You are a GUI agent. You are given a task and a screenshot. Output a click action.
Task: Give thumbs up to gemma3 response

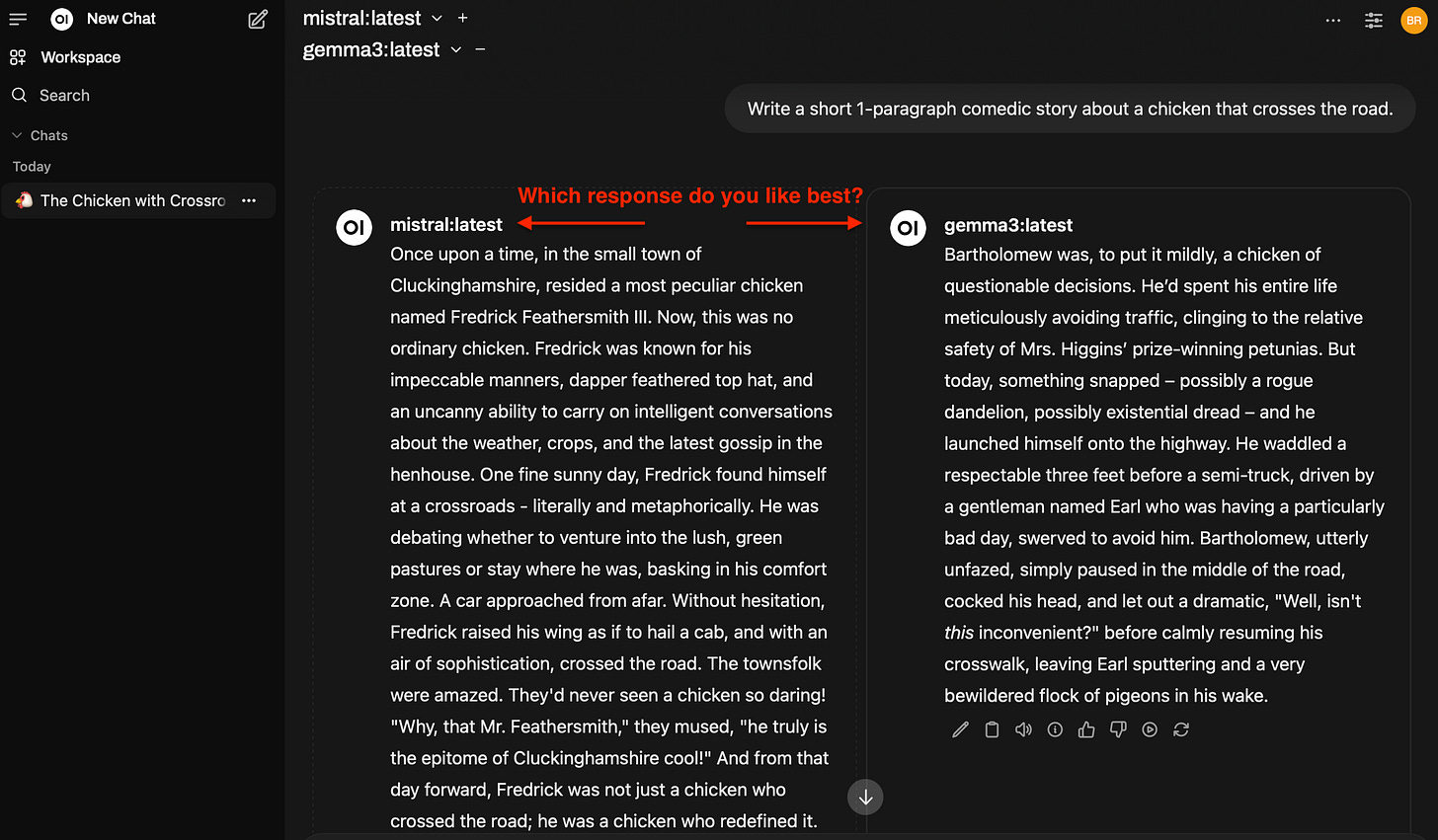pyautogui.click(x=1086, y=729)
